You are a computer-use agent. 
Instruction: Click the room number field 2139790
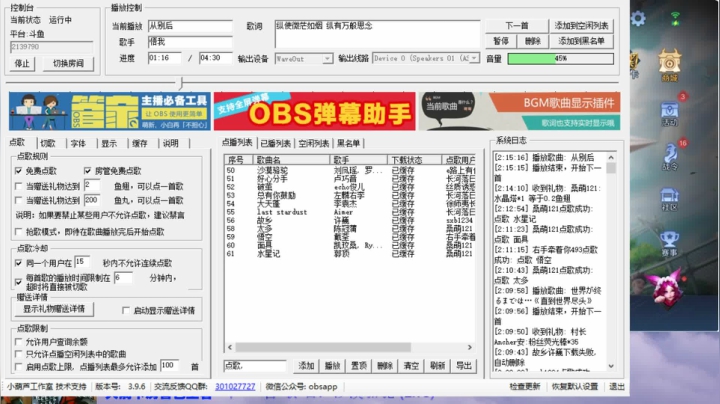coord(51,47)
